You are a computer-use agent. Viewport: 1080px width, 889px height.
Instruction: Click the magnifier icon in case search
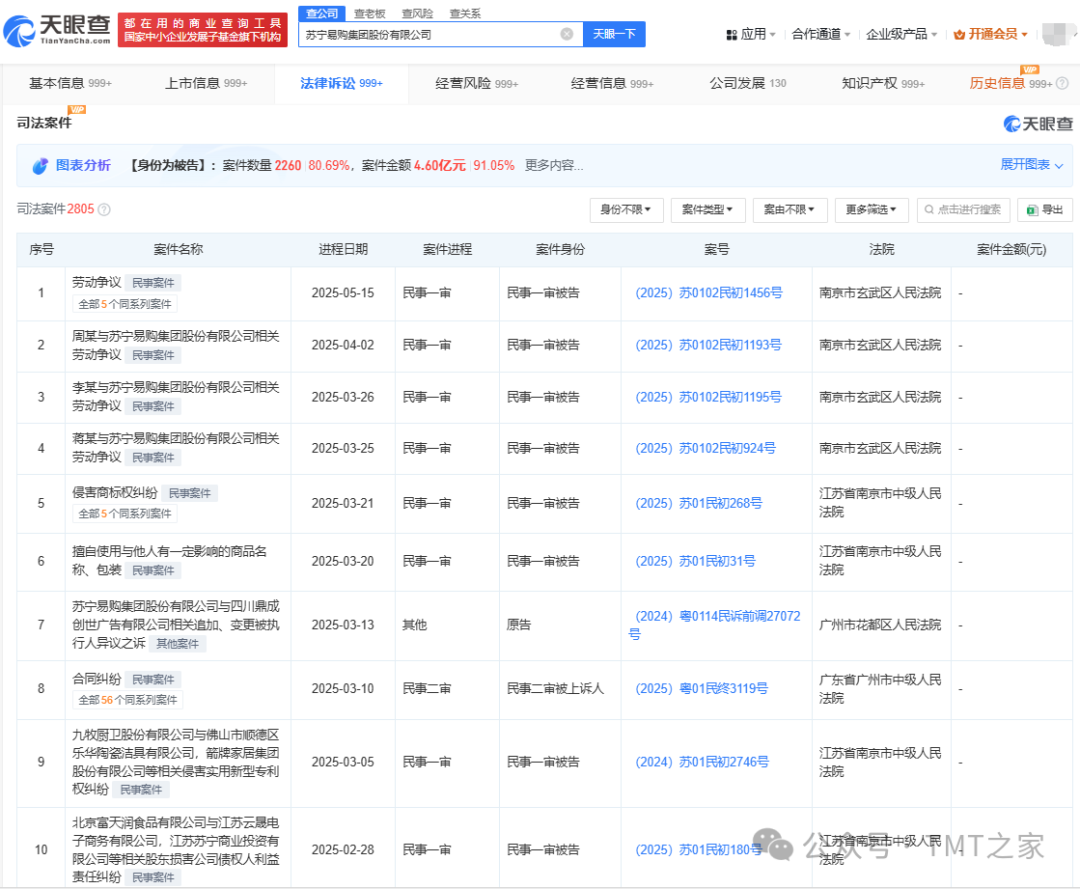(x=929, y=210)
